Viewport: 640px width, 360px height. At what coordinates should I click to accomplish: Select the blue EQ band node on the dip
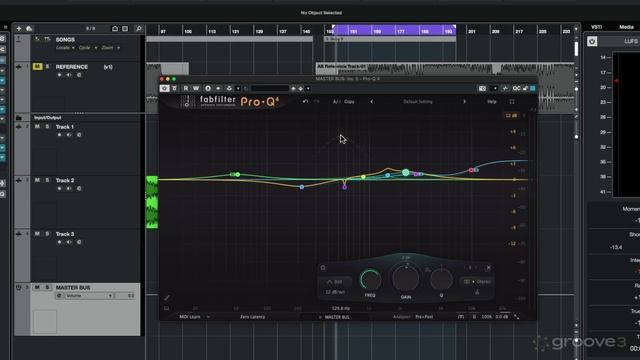[x=302, y=187]
